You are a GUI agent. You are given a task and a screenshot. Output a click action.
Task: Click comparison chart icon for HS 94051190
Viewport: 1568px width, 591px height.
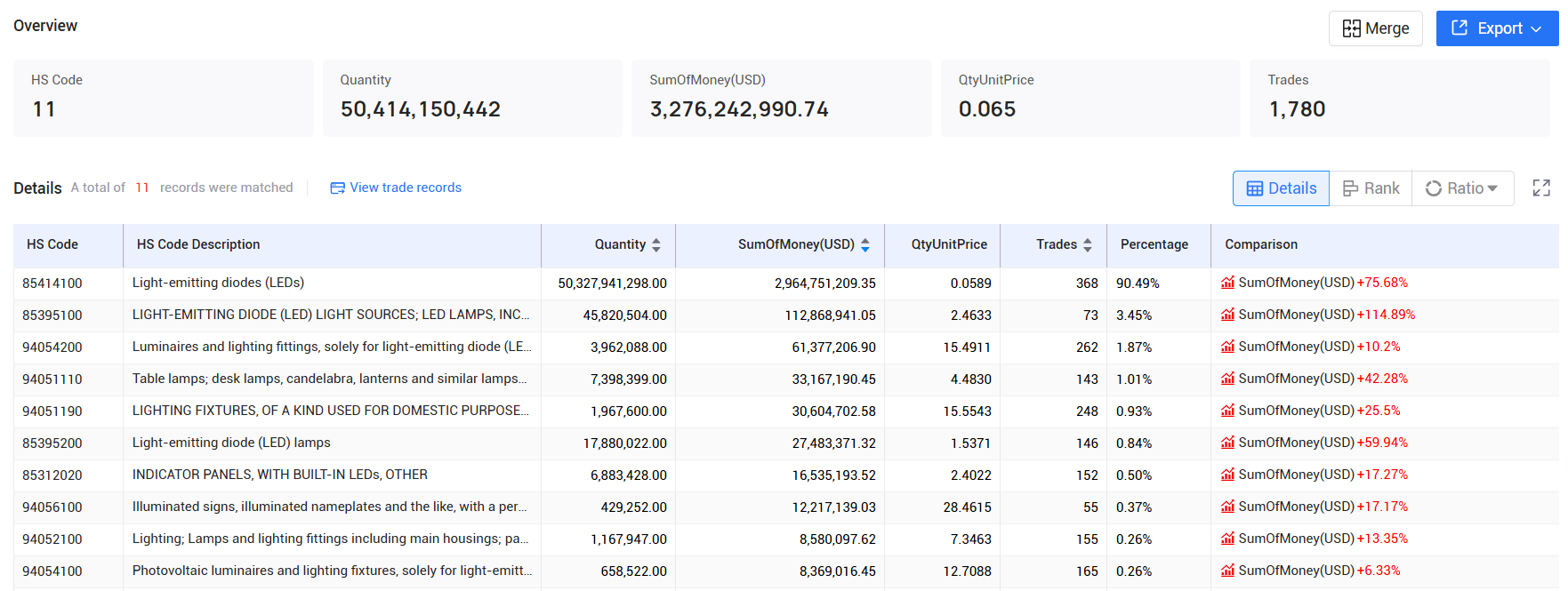tap(1227, 411)
